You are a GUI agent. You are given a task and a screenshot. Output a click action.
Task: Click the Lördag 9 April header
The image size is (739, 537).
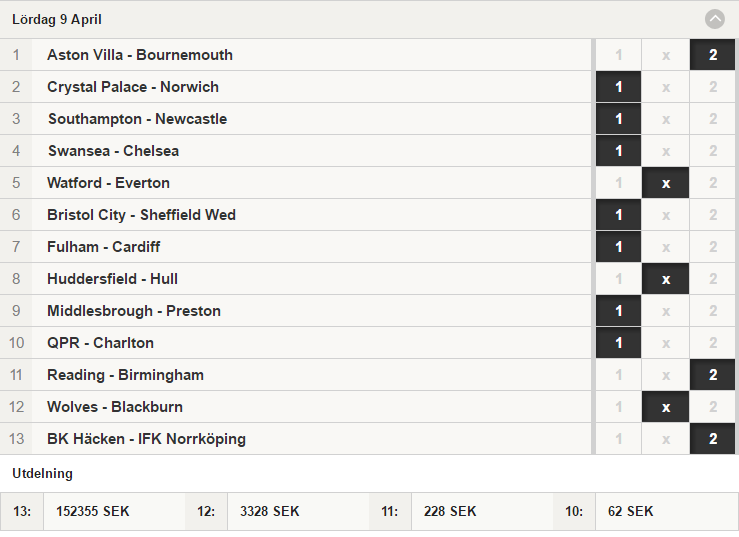coord(57,19)
